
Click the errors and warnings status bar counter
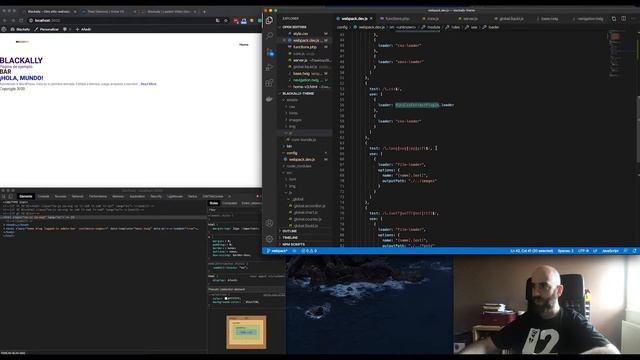click(x=309, y=251)
